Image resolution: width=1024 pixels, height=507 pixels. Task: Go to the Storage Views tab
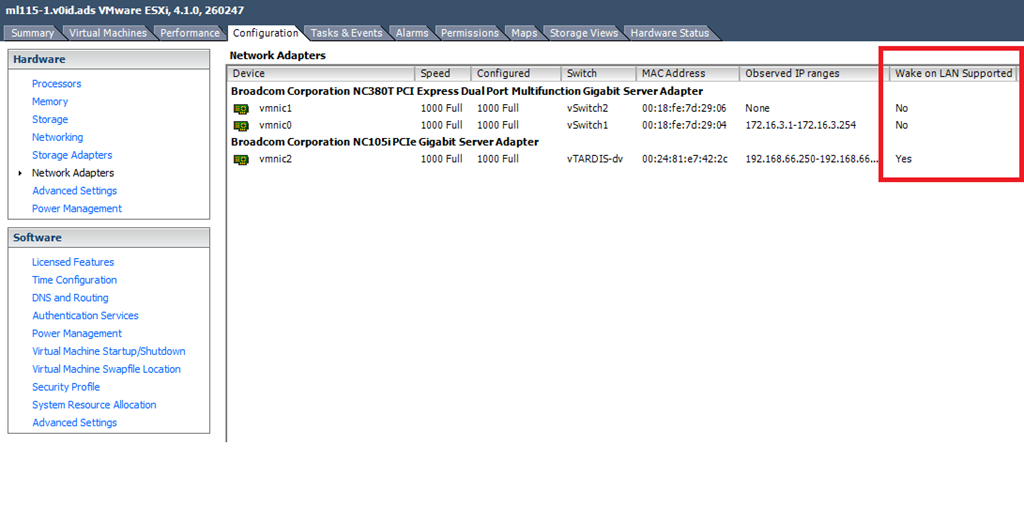coord(583,33)
